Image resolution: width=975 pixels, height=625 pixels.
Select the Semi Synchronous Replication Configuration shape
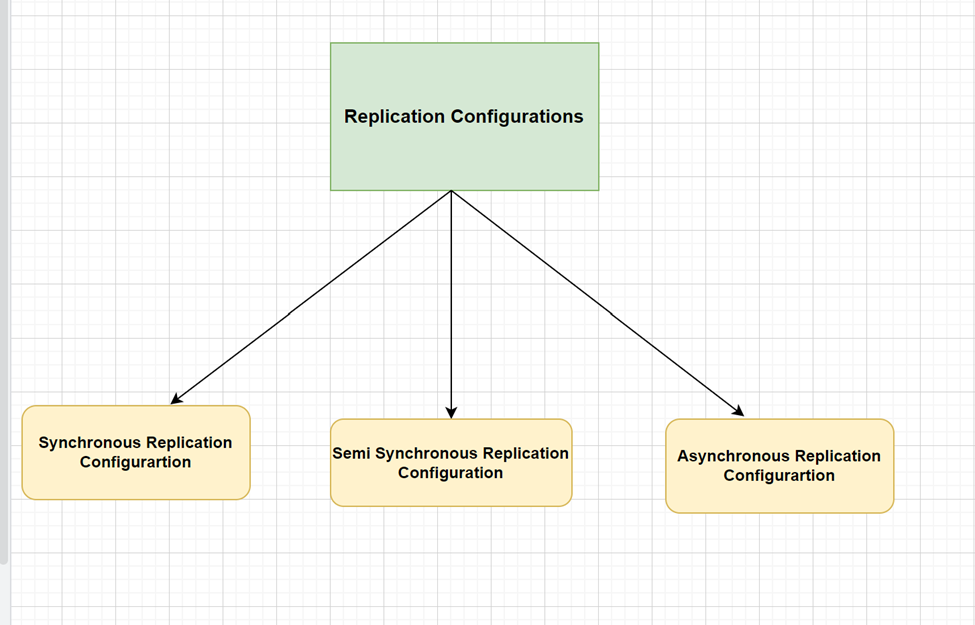[x=450, y=462]
